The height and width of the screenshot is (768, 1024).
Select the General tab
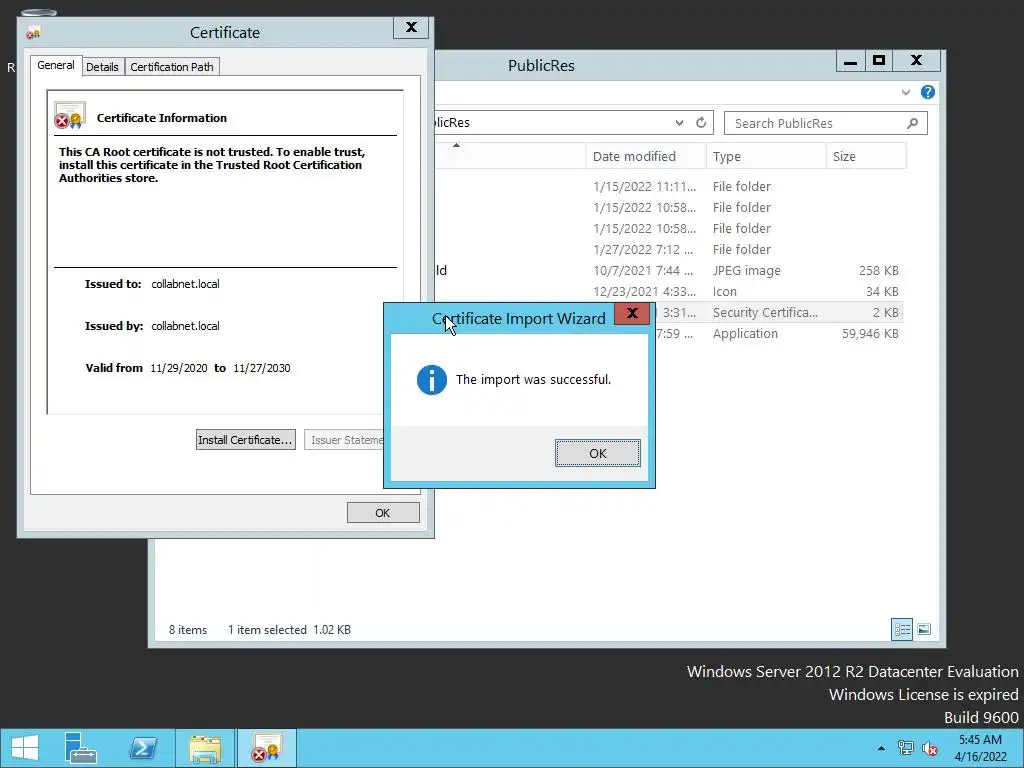(x=56, y=65)
